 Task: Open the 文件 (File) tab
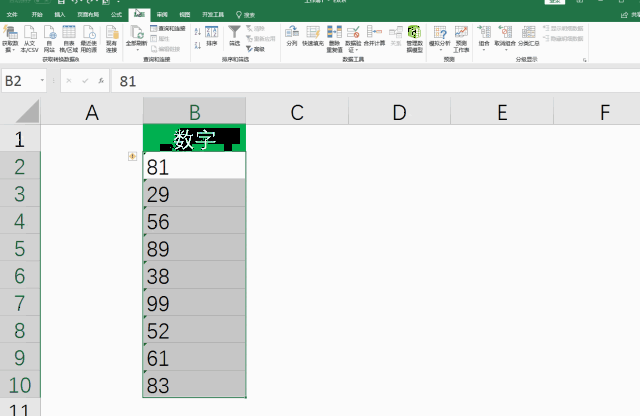12,15
